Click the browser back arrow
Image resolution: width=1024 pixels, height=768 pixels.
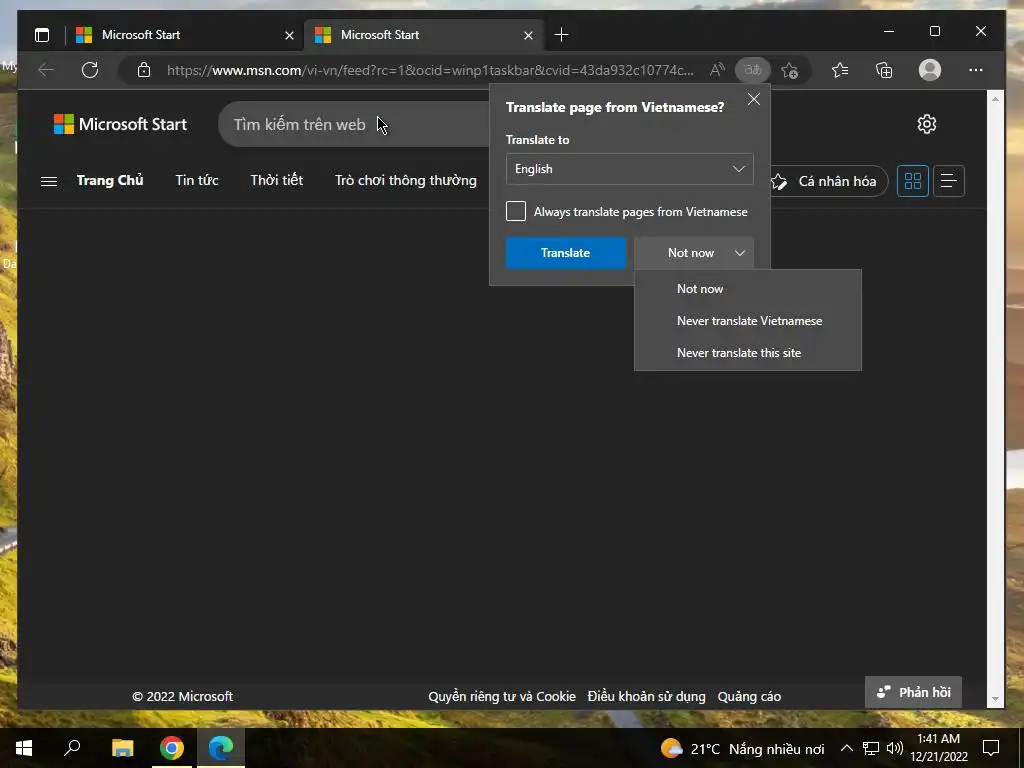(x=46, y=70)
